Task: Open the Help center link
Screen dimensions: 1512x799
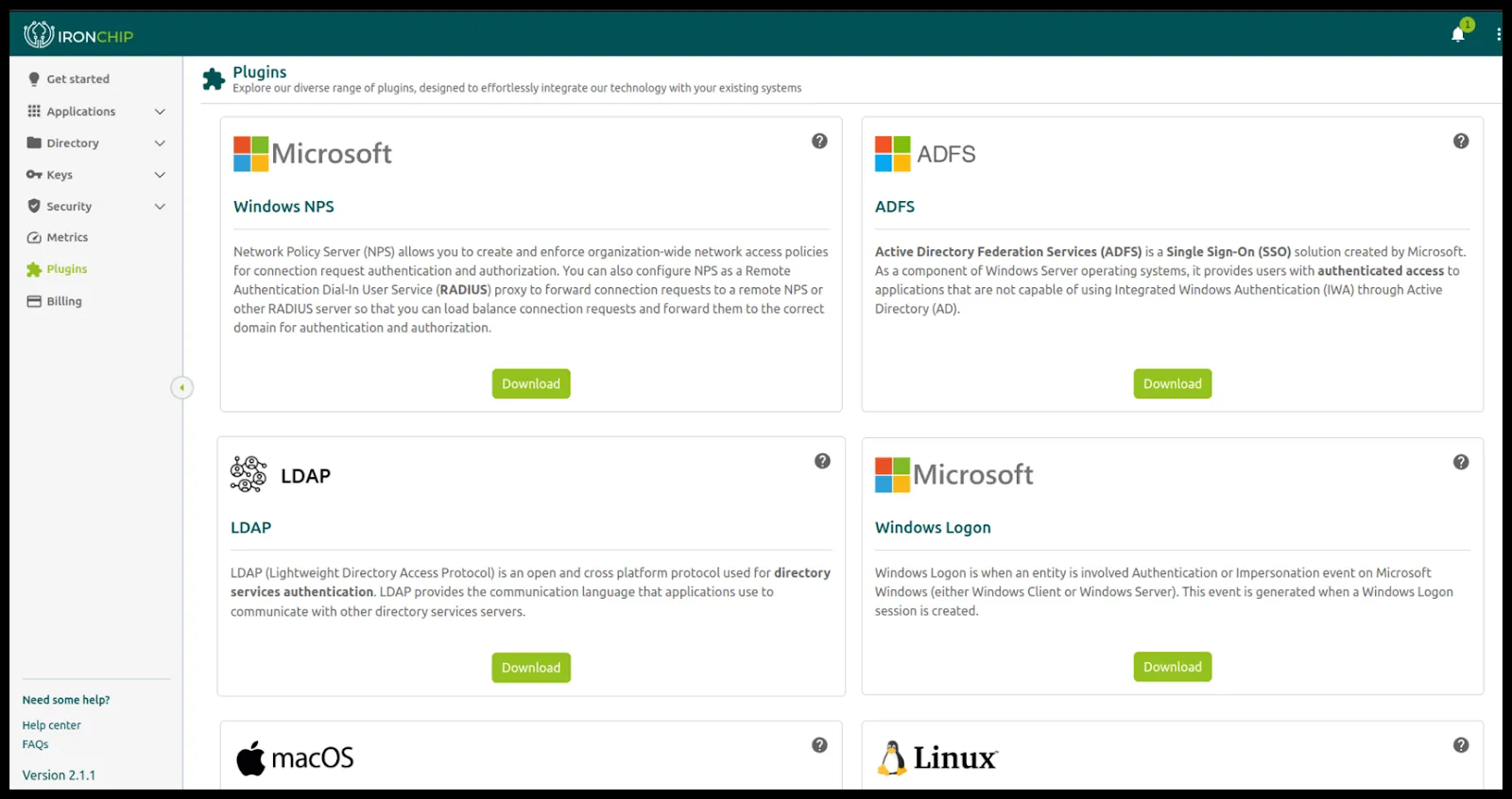Action: tap(52, 725)
